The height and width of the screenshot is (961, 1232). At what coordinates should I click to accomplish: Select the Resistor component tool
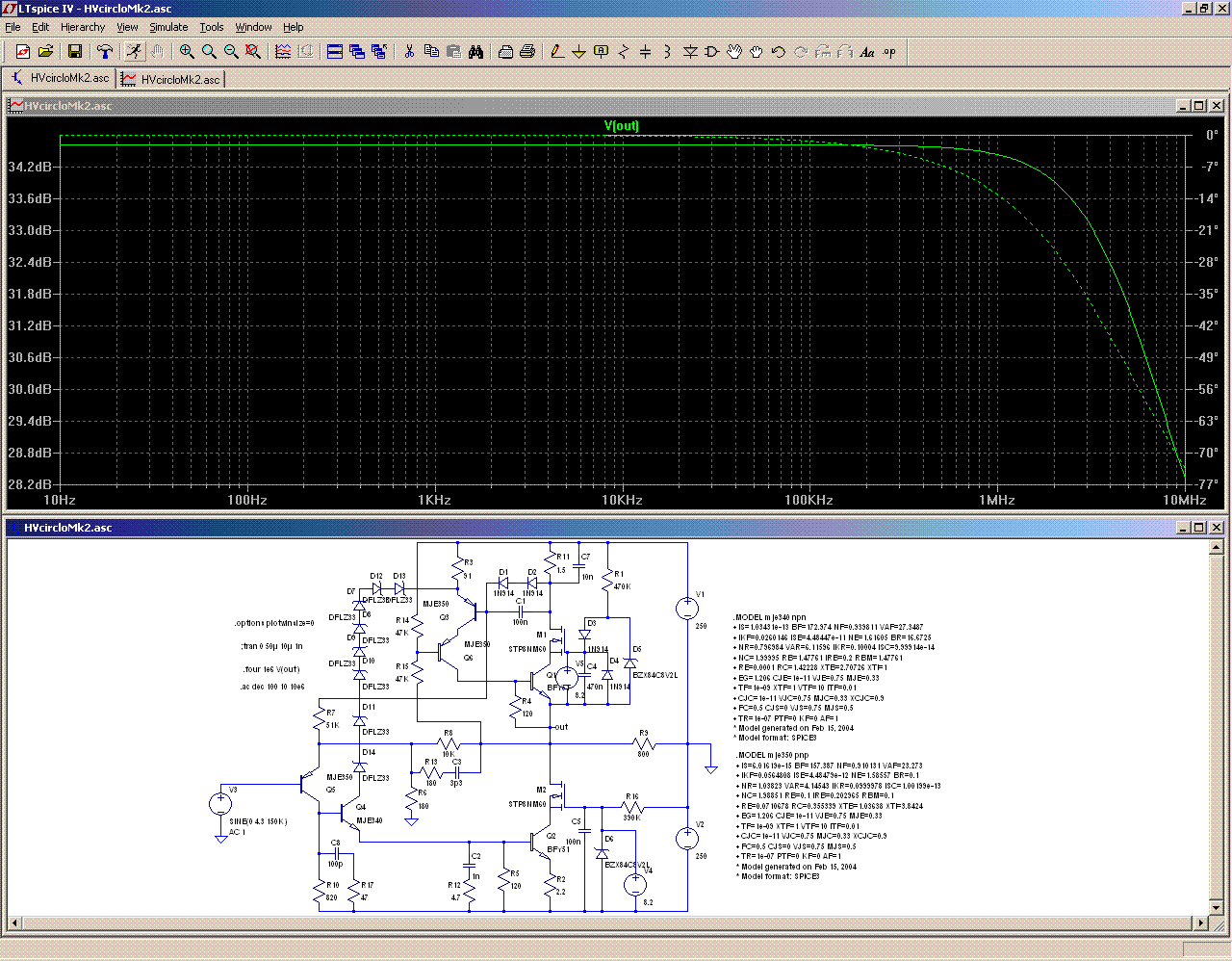point(623,52)
